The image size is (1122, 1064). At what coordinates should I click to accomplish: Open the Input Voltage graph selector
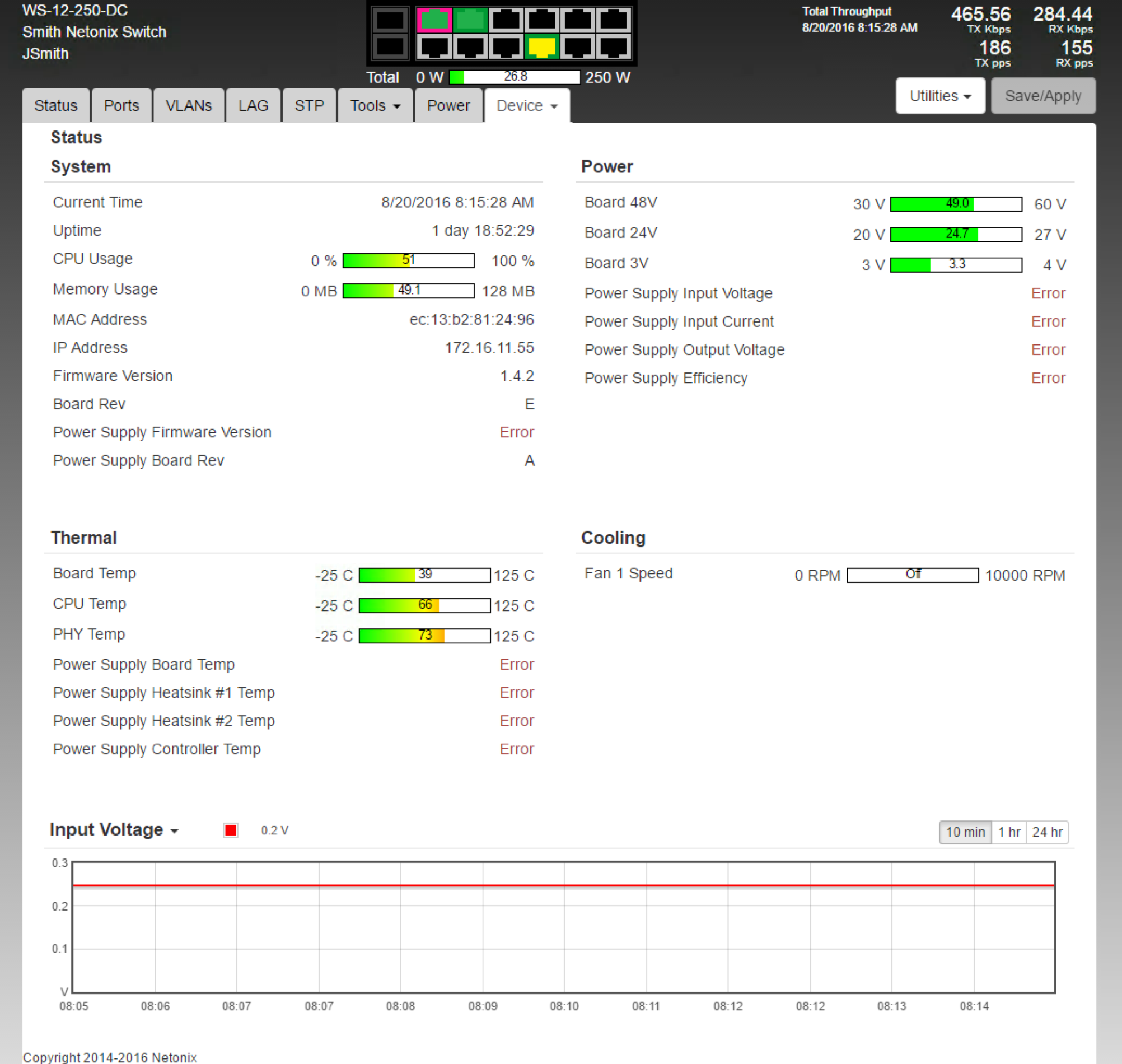tap(114, 830)
